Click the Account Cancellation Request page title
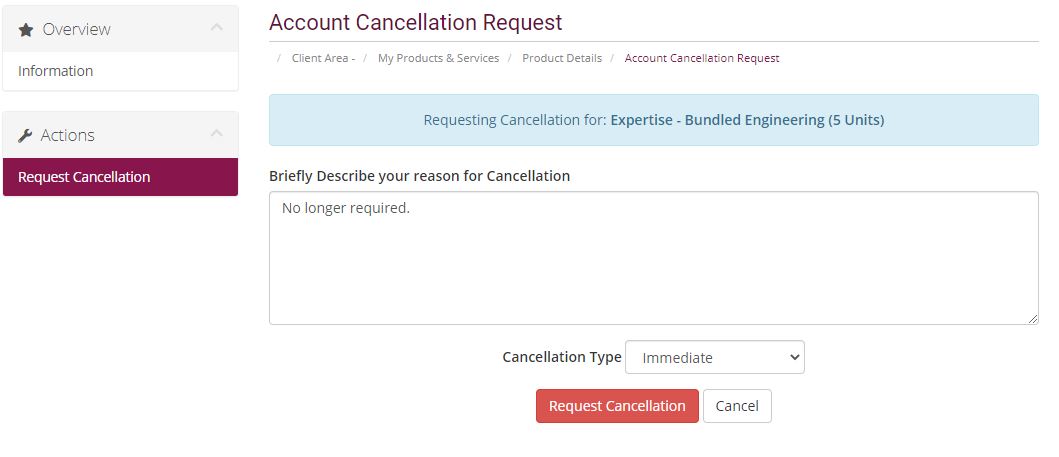Screen dimensions: 1059x457 415,22
